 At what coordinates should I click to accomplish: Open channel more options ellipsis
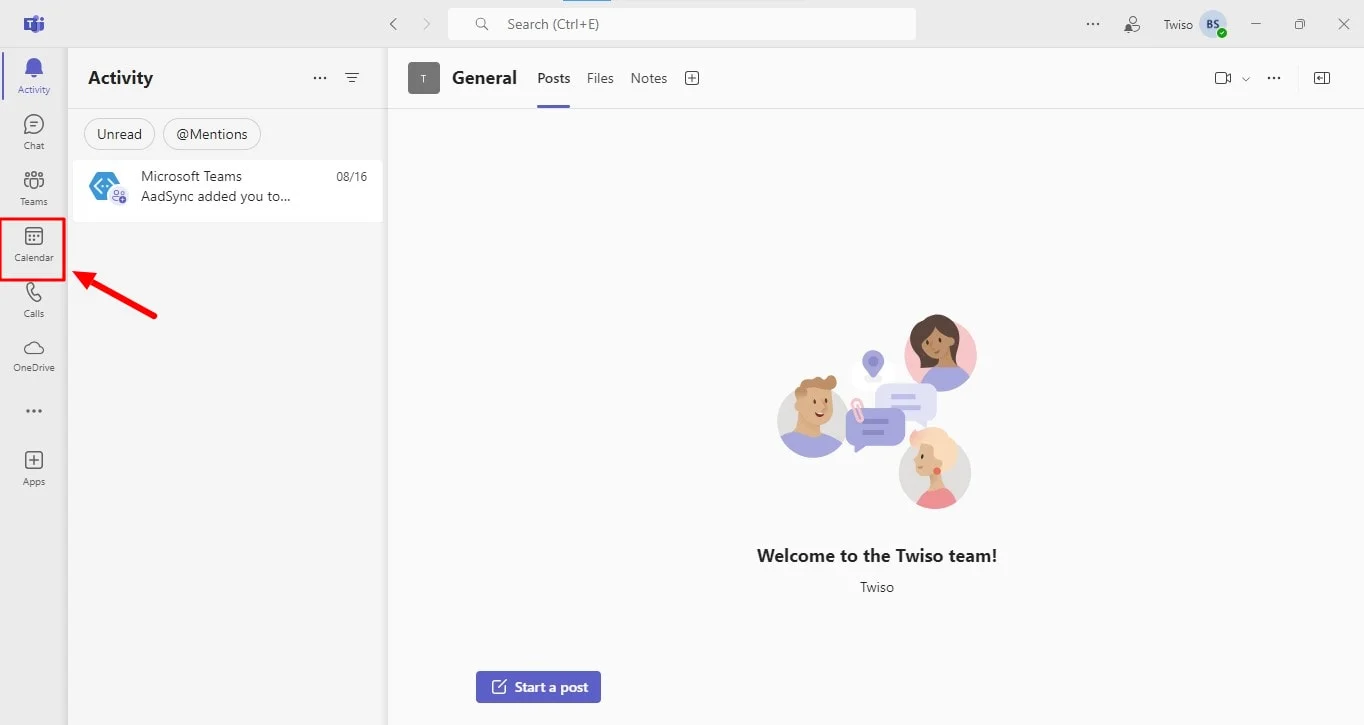coord(1274,78)
